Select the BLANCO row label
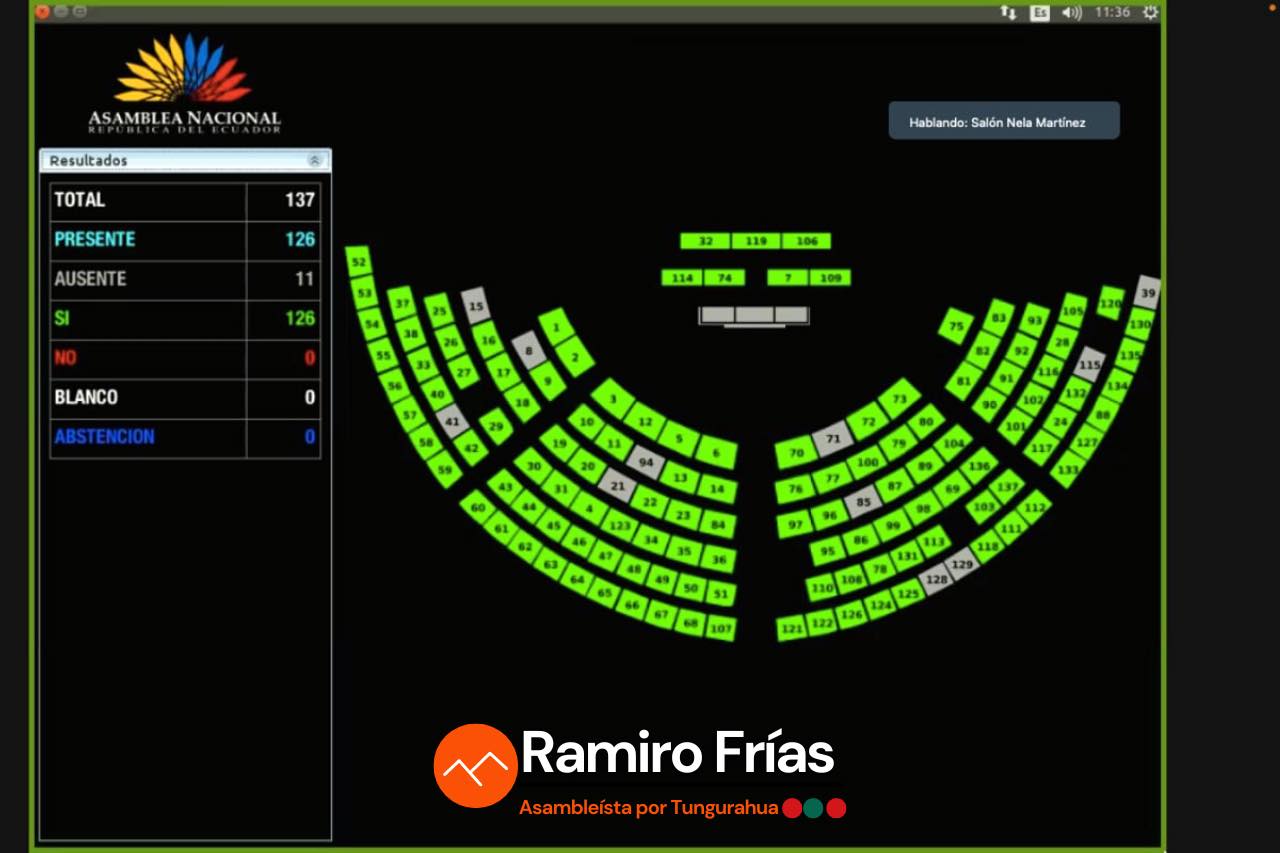The image size is (1280, 853). pyautogui.click(x=86, y=397)
